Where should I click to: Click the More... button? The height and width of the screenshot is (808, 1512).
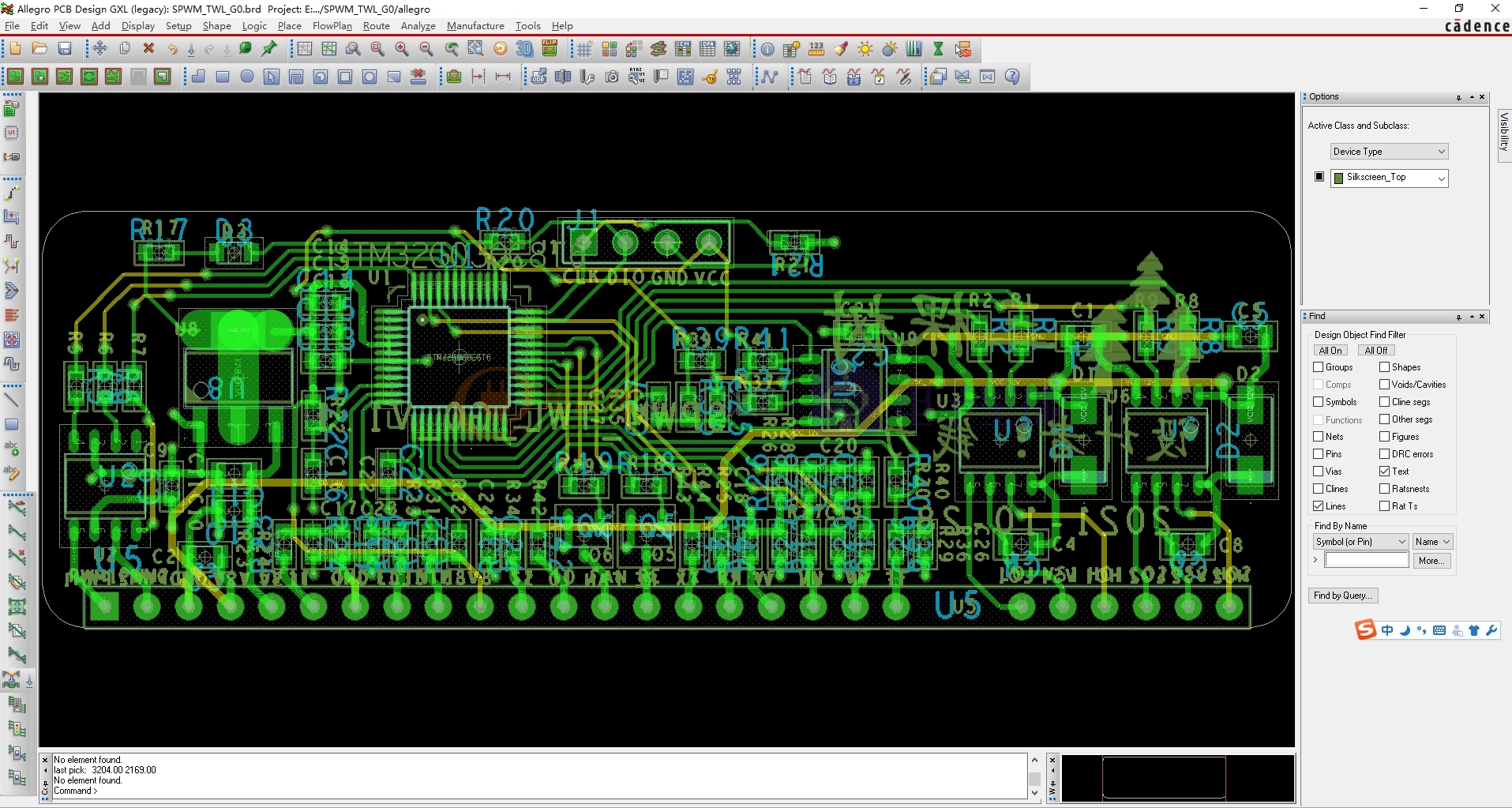(1432, 561)
